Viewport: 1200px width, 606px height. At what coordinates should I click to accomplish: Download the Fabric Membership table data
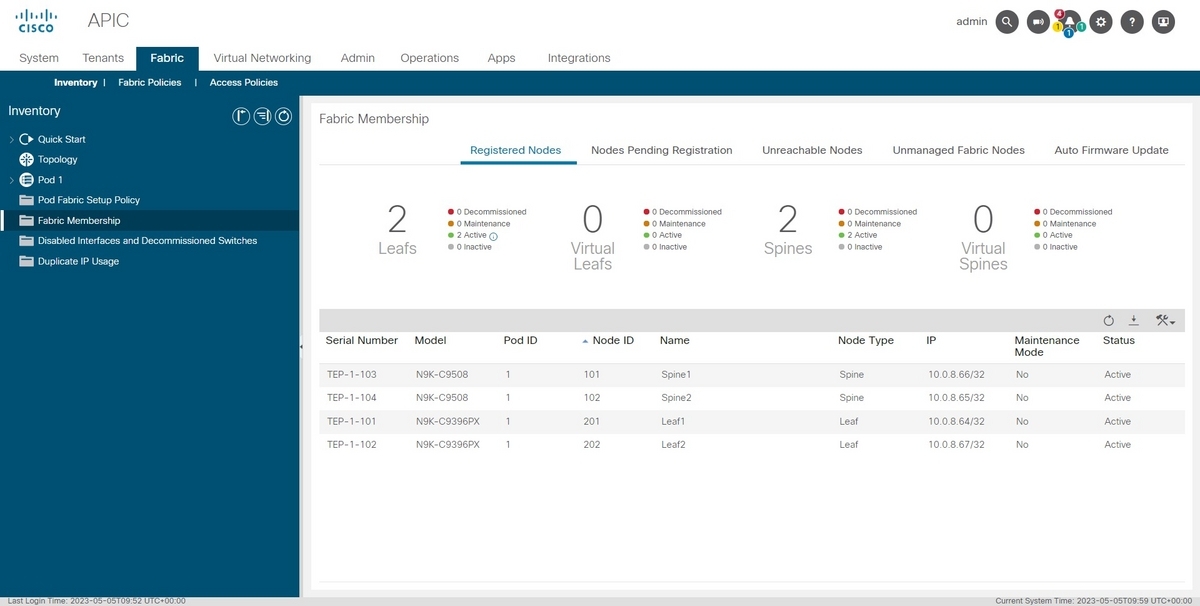(1134, 320)
